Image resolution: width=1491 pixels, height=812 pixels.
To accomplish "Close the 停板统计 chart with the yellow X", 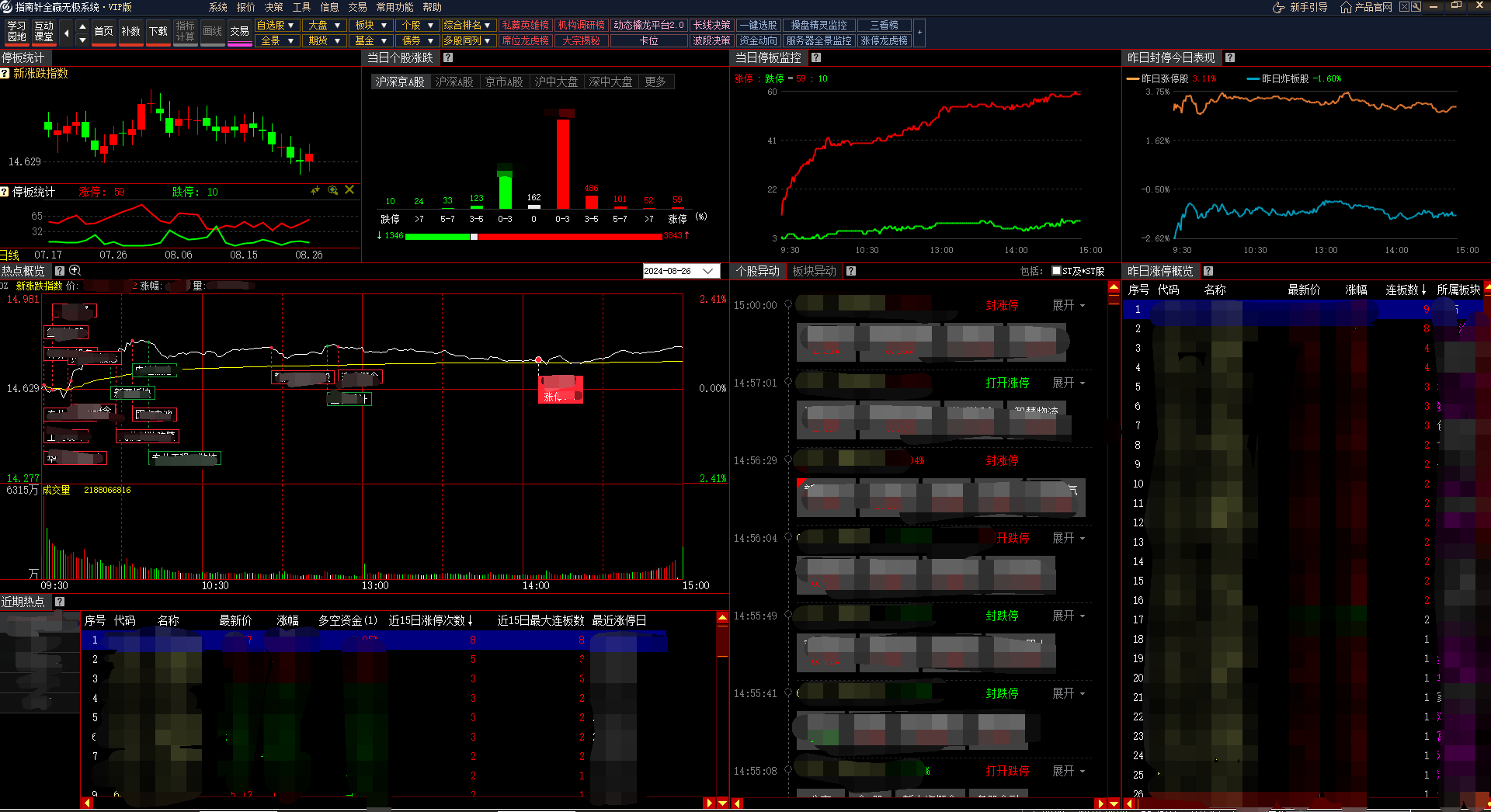I will 349,190.
